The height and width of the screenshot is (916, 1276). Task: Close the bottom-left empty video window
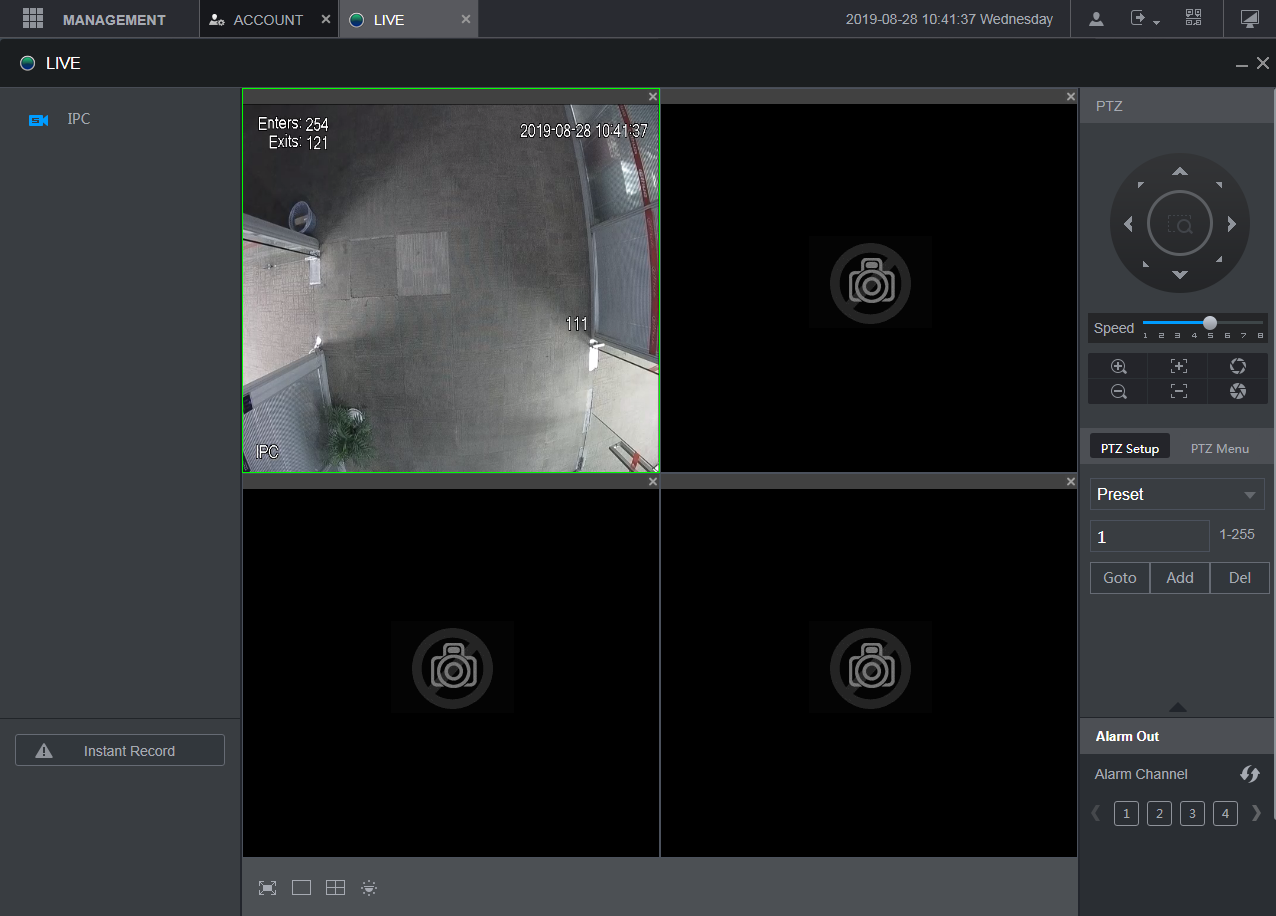(x=653, y=482)
